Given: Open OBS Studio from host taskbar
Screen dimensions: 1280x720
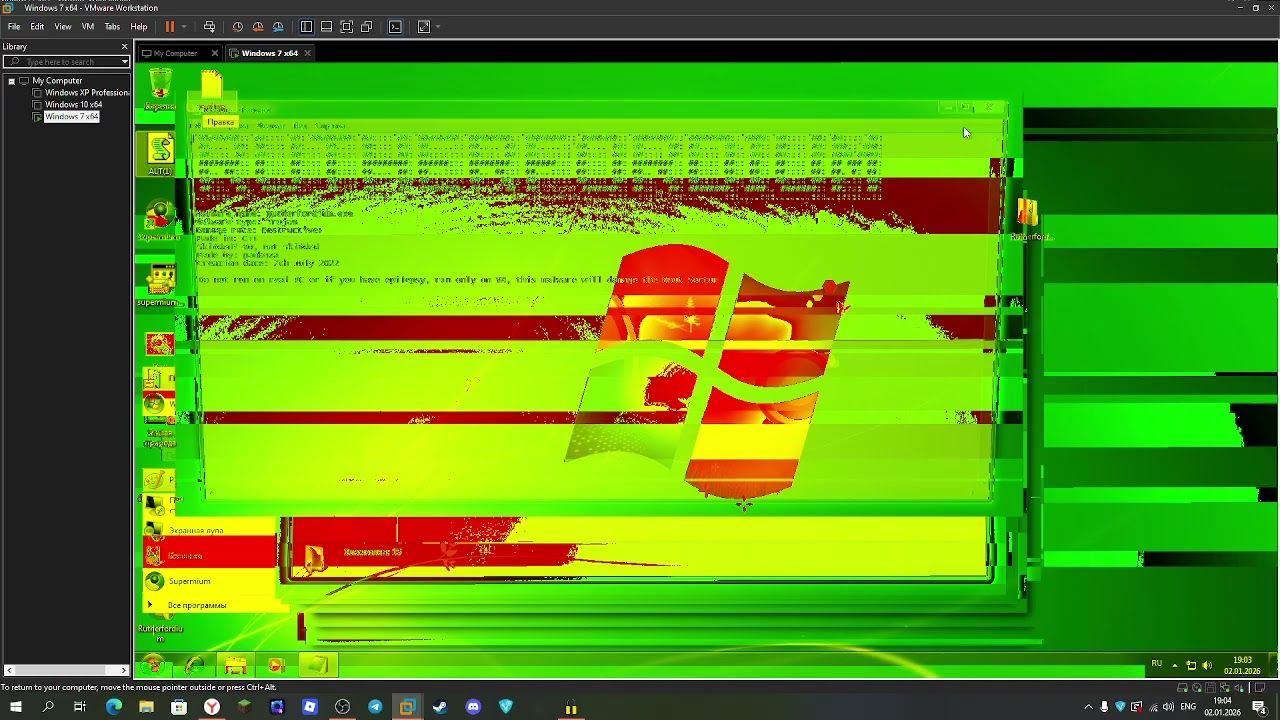Looking at the screenshot, I should click(x=342, y=707).
